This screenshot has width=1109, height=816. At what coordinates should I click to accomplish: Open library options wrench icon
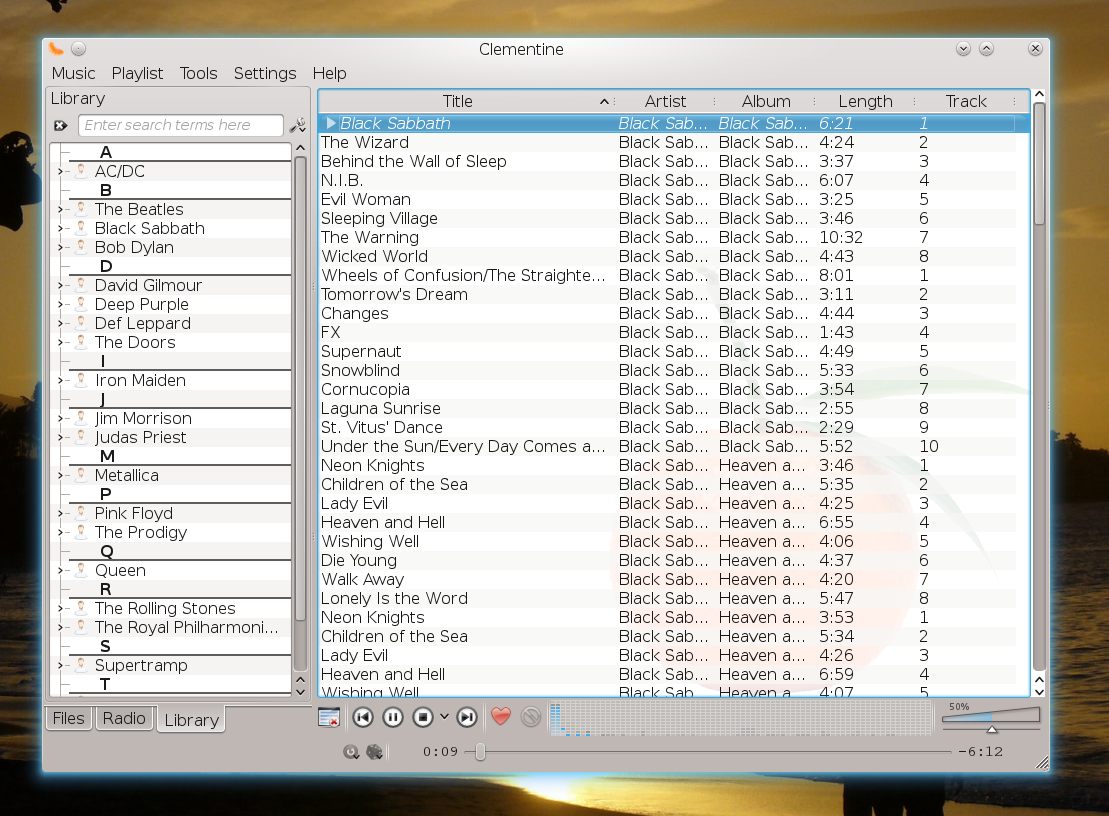tap(298, 125)
